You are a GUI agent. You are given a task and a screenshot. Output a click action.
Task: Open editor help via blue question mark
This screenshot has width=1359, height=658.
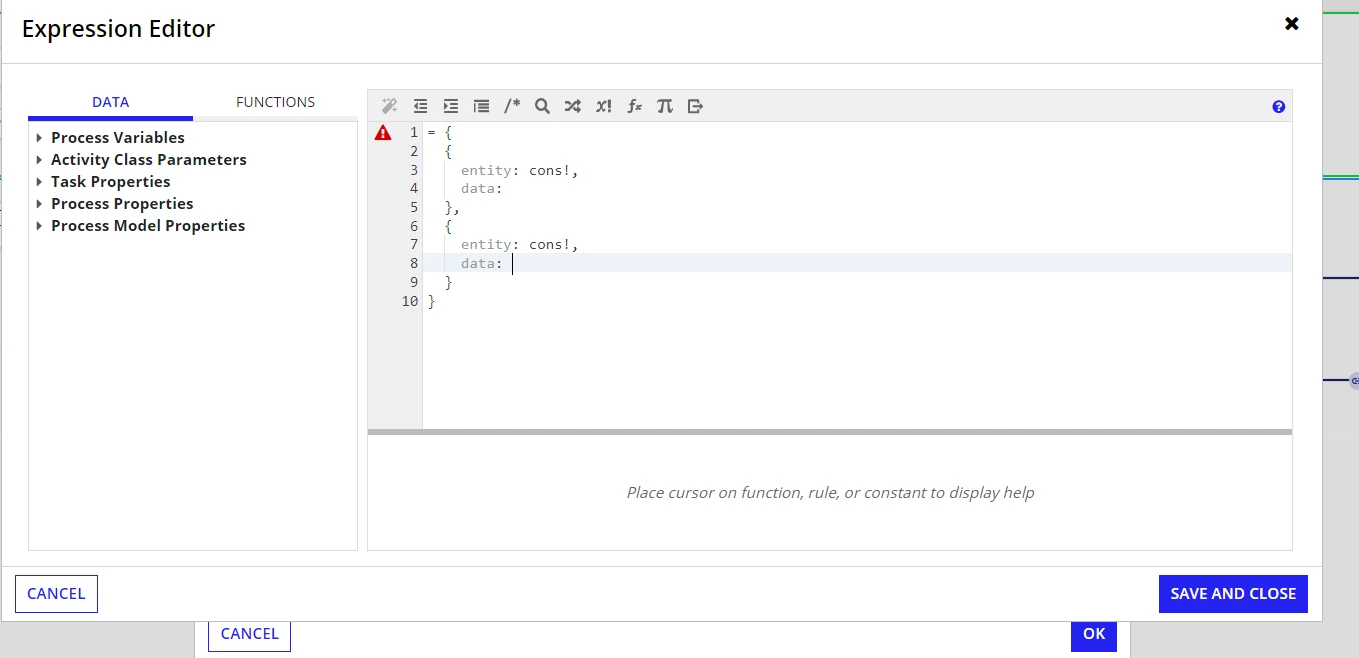point(1278,107)
